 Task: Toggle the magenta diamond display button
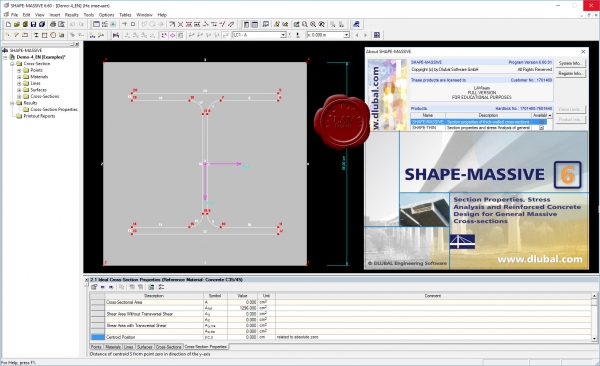[x=172, y=35]
